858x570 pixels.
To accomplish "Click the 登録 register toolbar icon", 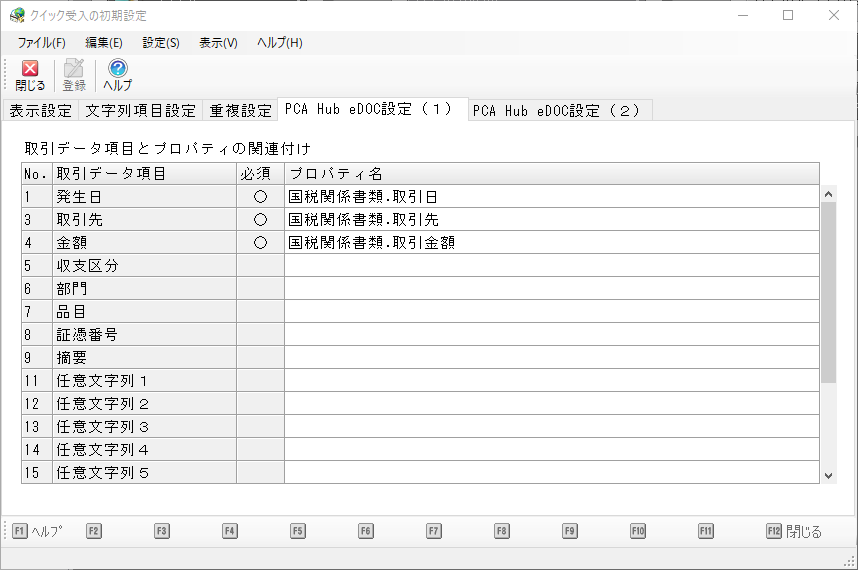I will pyautogui.click(x=74, y=68).
